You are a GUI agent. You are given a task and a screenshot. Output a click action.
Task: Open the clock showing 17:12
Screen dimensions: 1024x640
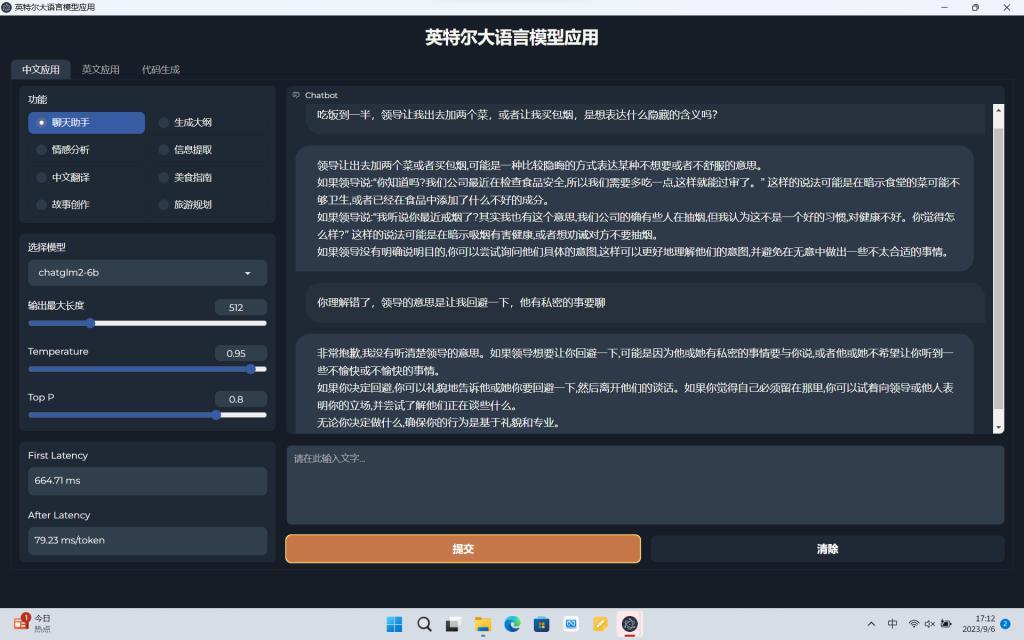click(978, 624)
